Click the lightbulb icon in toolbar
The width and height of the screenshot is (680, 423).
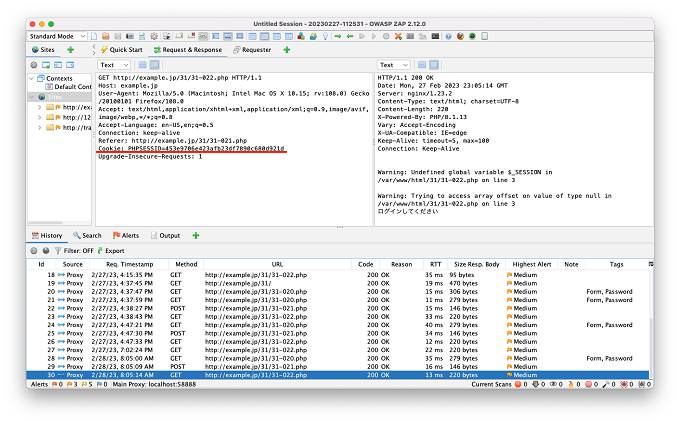point(325,36)
